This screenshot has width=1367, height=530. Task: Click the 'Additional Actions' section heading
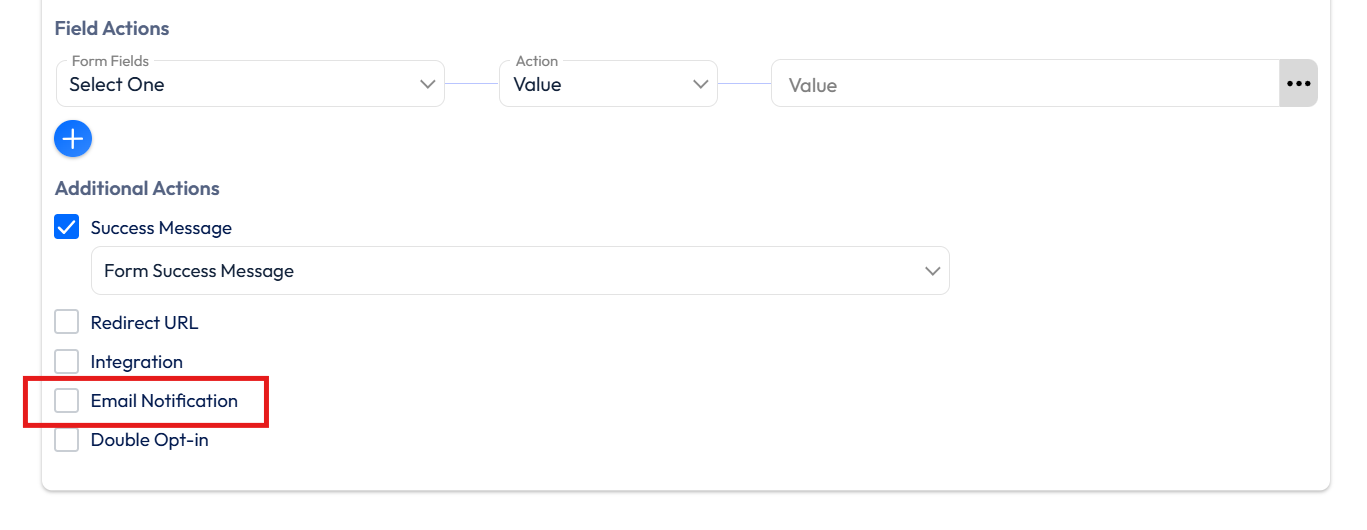pos(137,188)
